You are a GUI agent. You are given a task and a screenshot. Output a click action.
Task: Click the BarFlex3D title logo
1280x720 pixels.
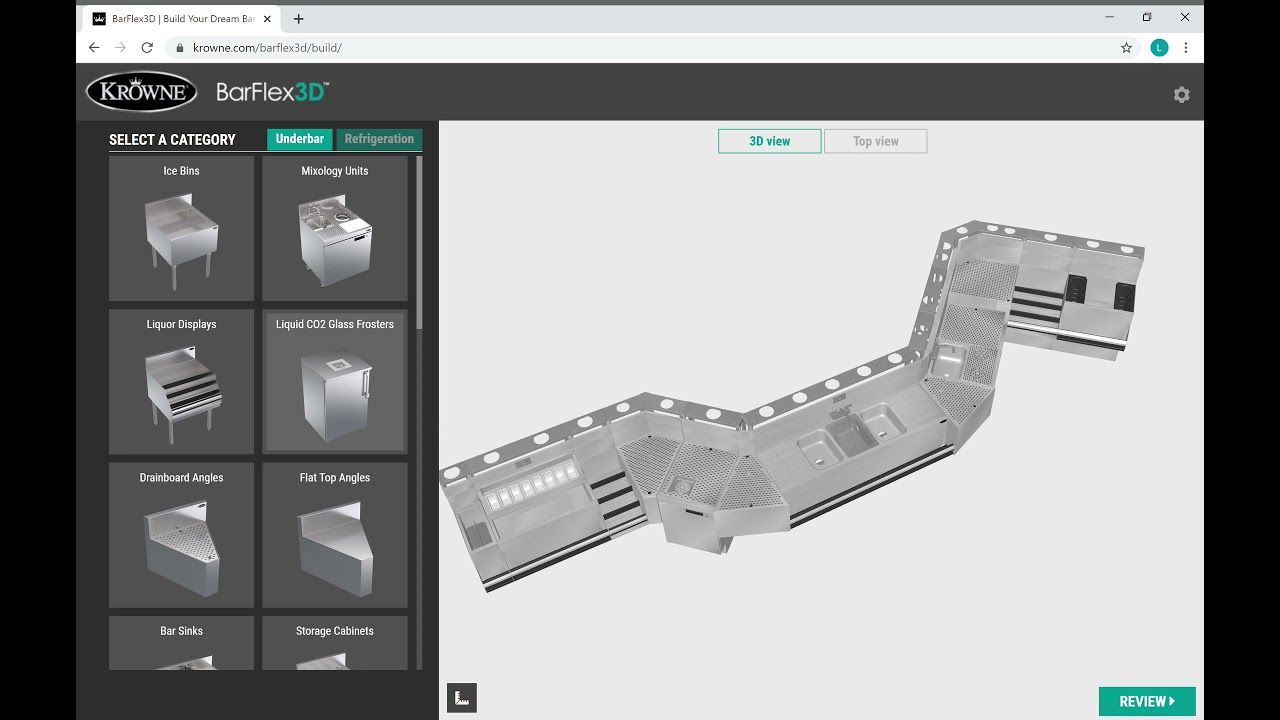click(272, 92)
